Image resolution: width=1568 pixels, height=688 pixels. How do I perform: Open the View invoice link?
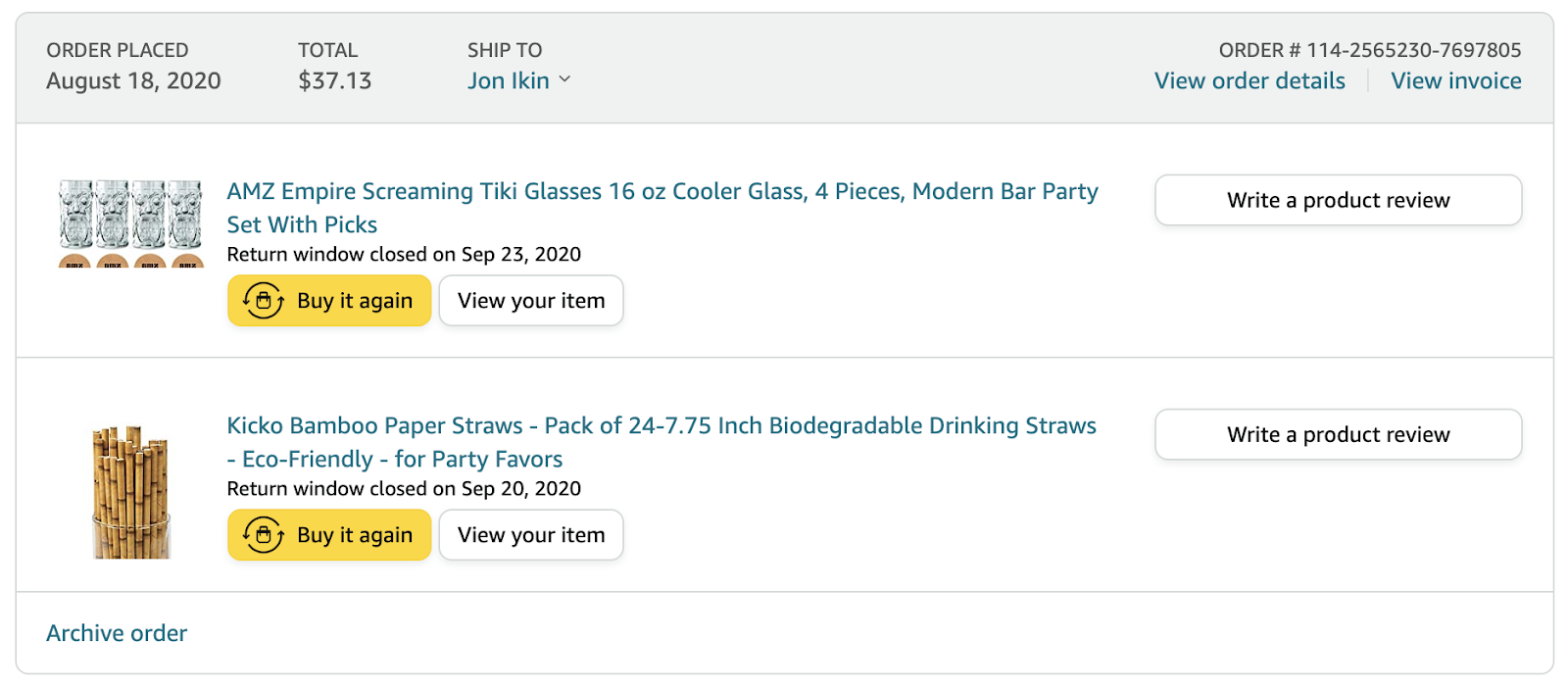tap(1456, 81)
